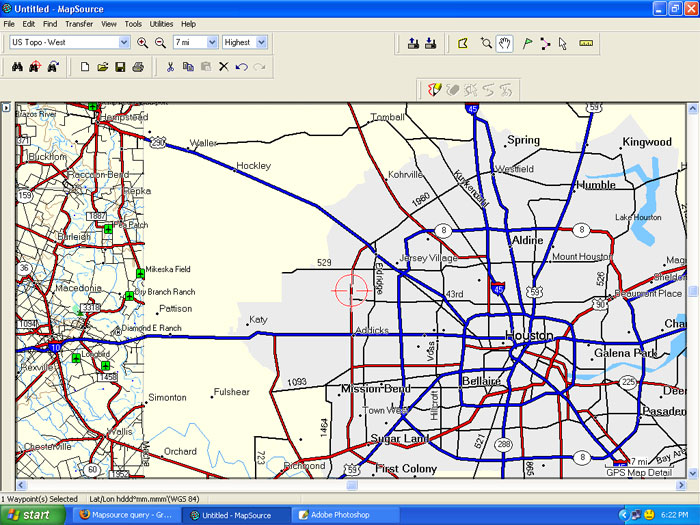Open the Transfer menu
700x525 pixels.
point(79,24)
